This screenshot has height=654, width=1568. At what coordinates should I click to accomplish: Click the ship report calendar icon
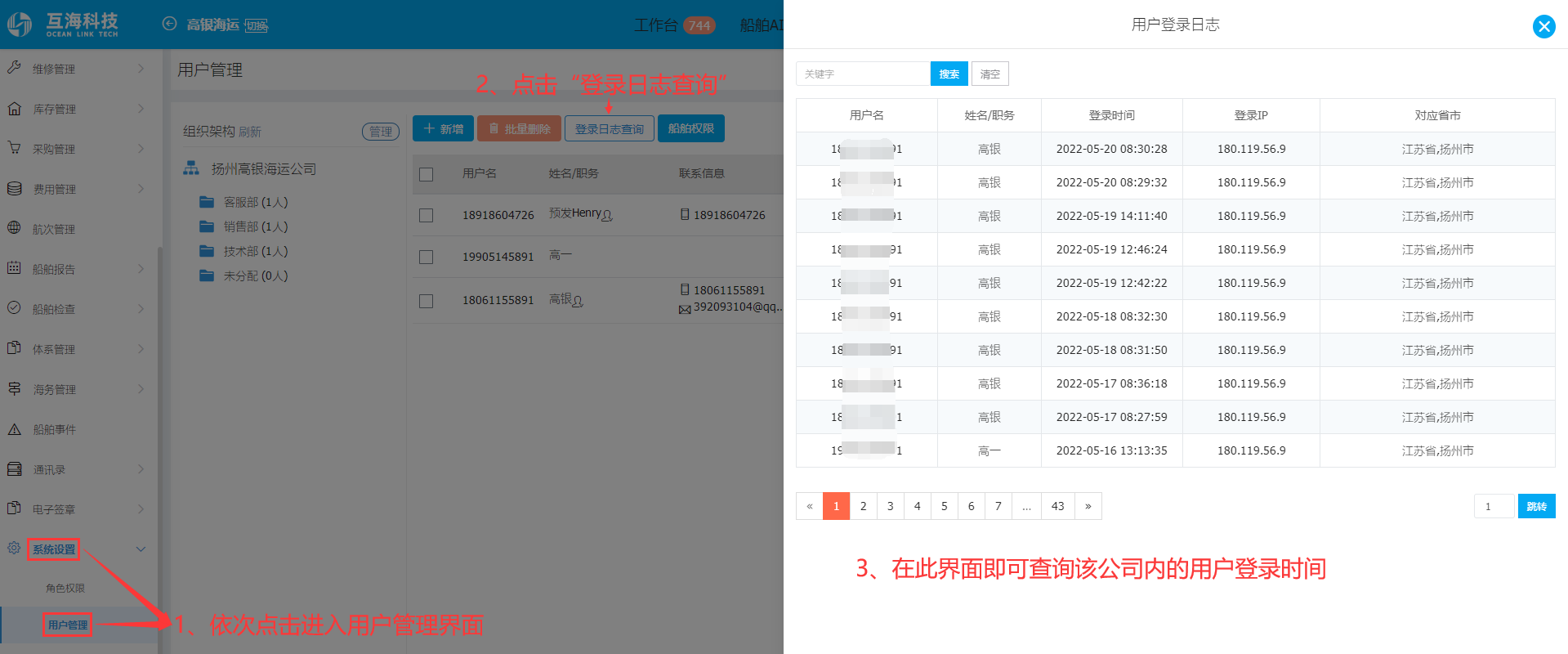coord(14,268)
